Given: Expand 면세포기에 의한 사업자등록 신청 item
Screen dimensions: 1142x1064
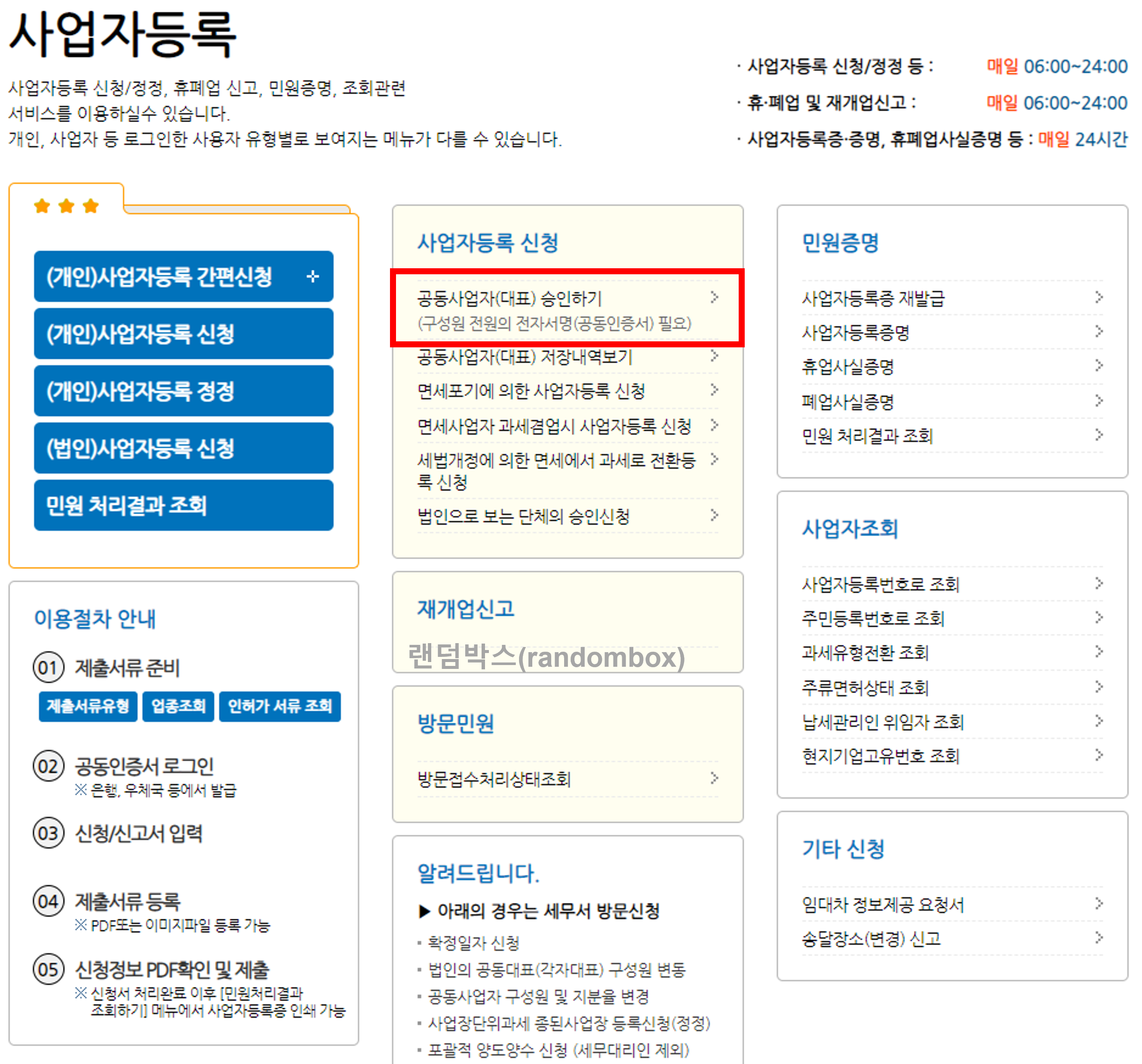Looking at the screenshot, I should (x=531, y=391).
